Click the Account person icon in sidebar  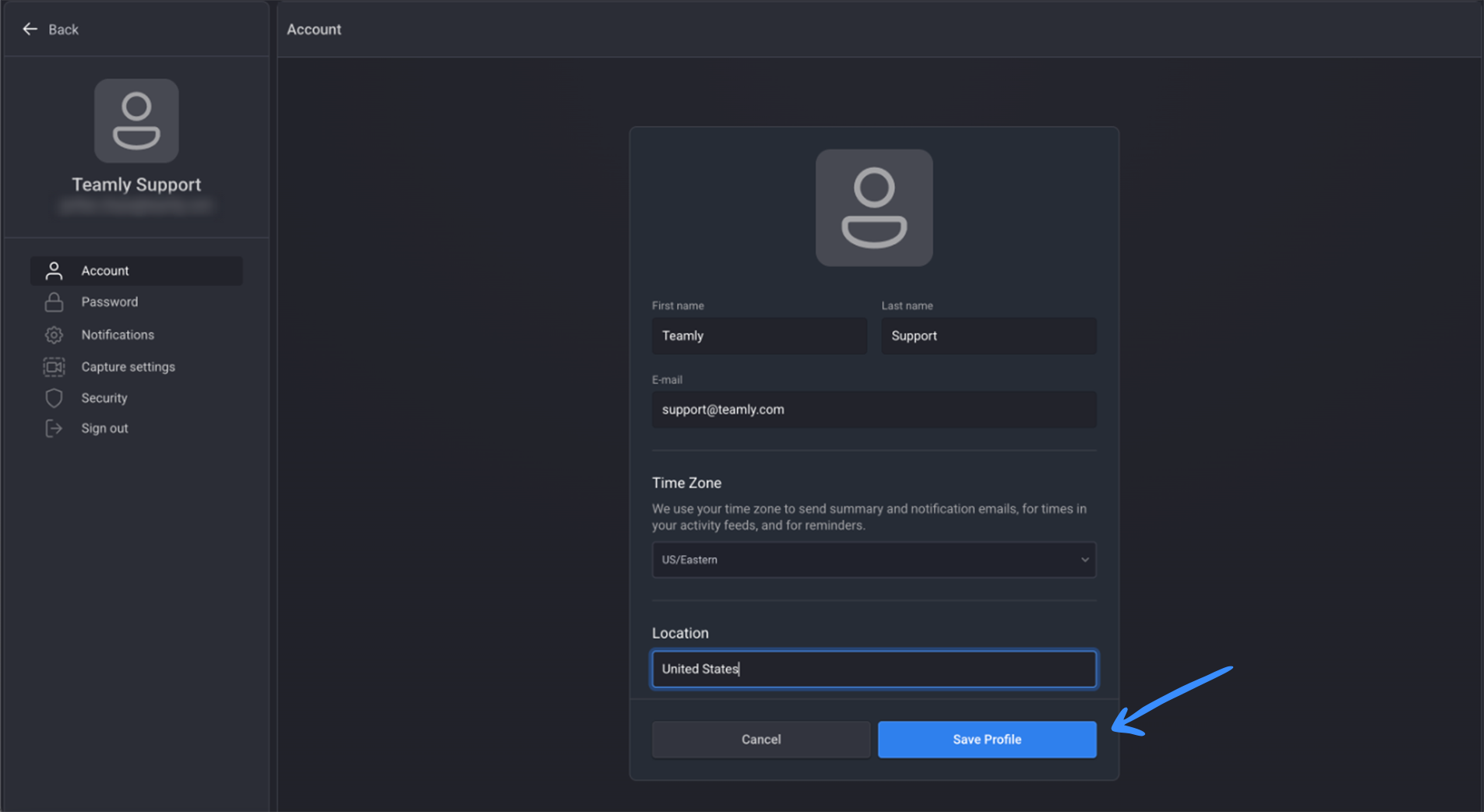point(54,271)
